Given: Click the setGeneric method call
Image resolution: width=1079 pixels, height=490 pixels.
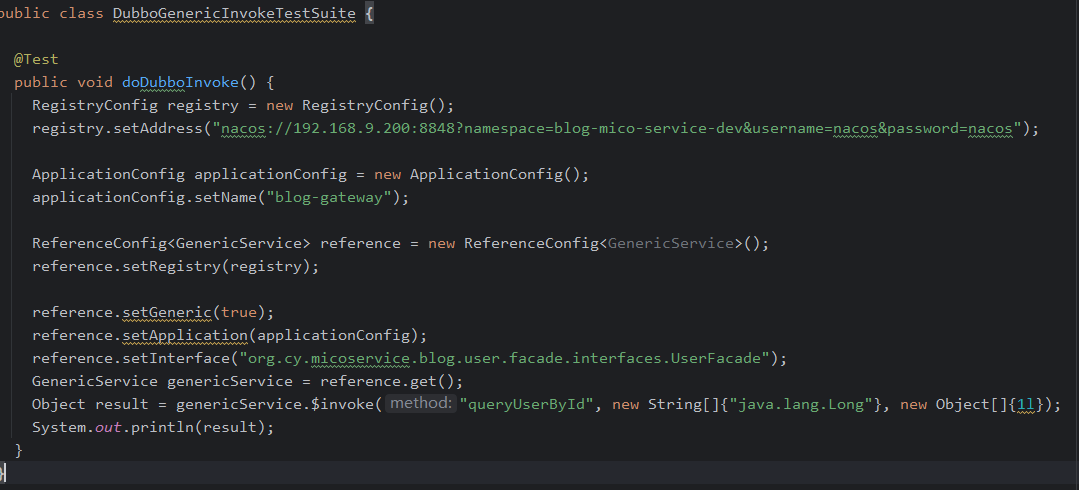Looking at the screenshot, I should coord(167,312).
